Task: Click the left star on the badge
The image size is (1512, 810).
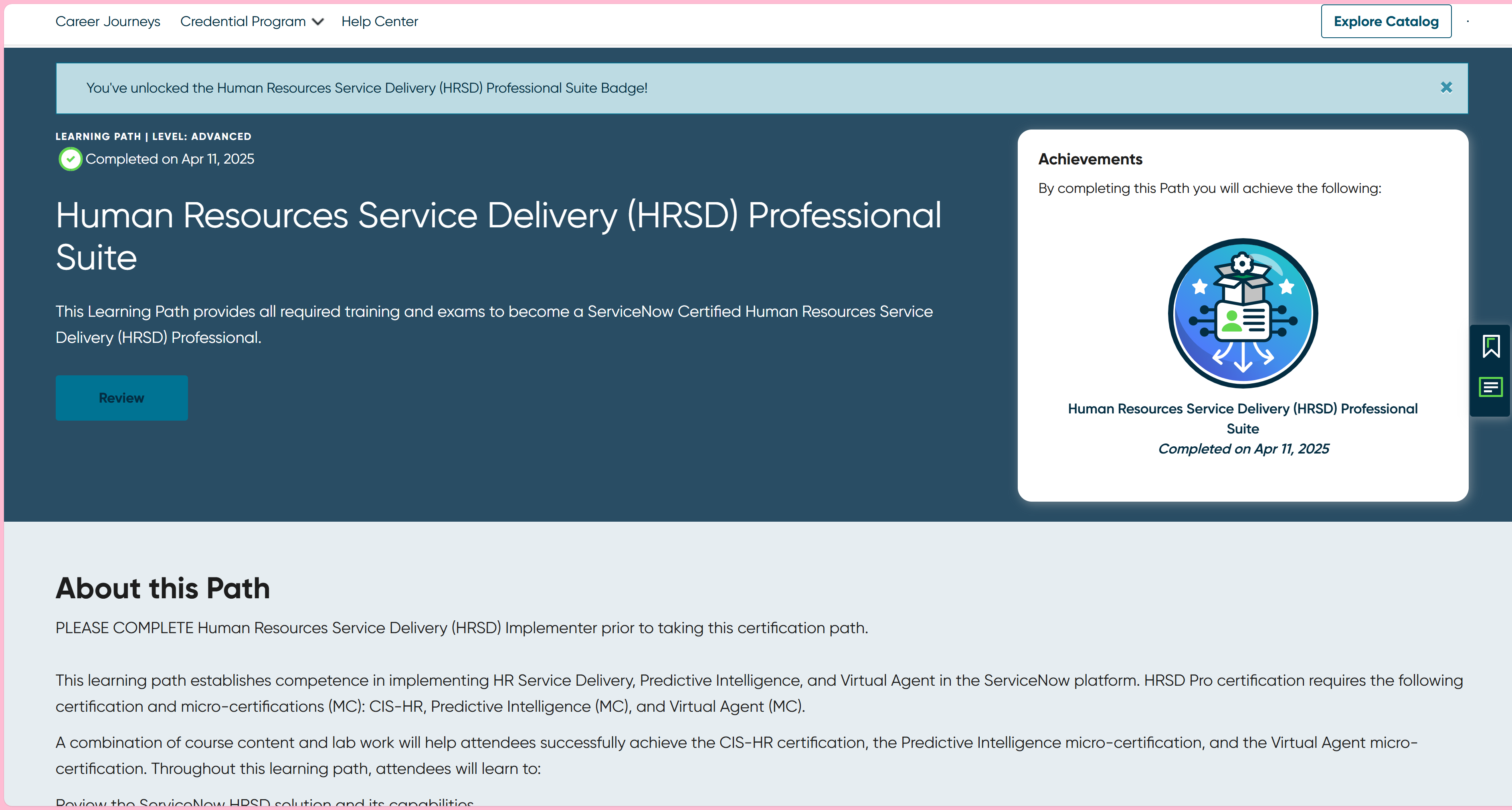Action: (1200, 287)
